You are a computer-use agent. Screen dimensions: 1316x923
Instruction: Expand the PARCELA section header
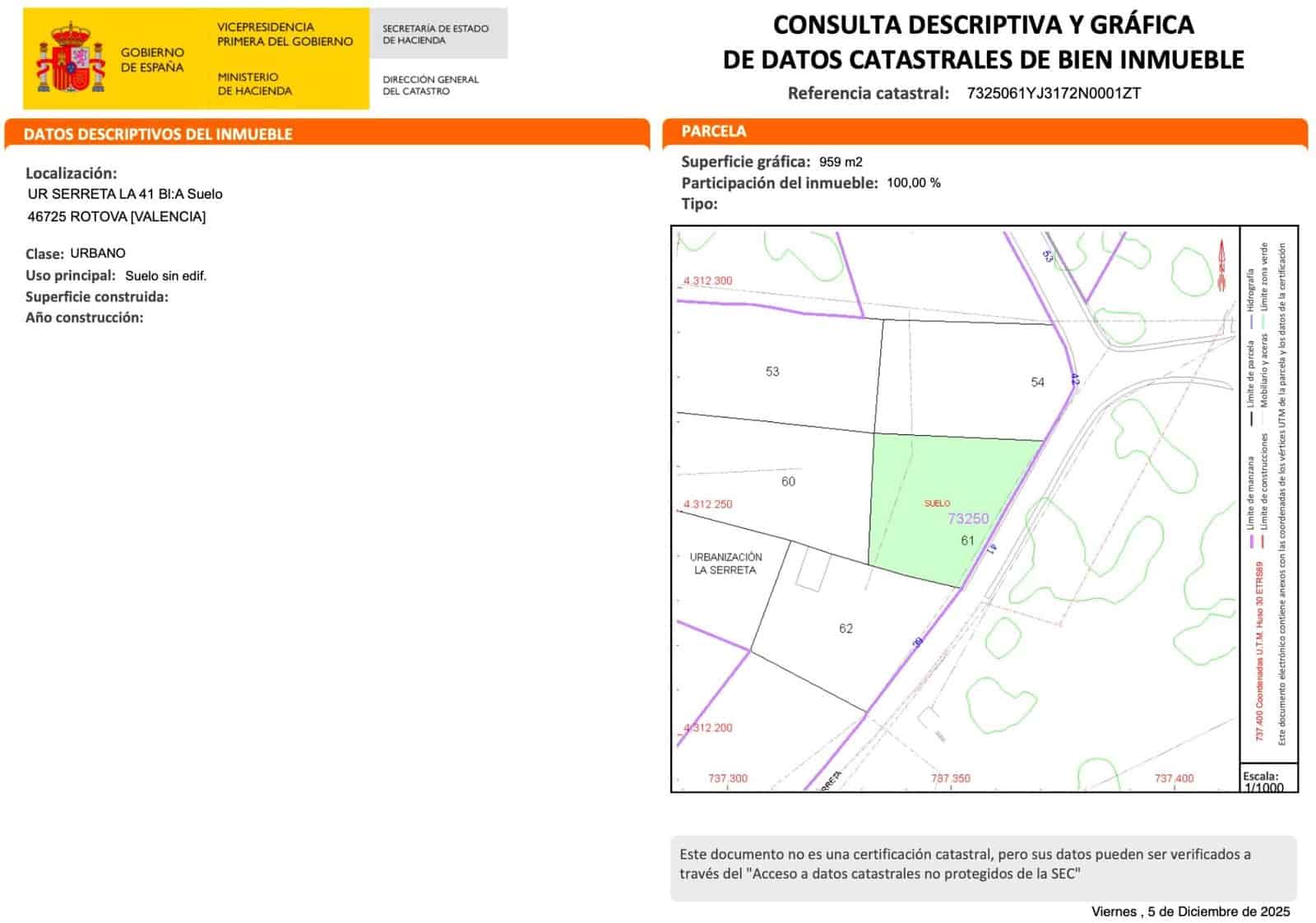(714, 132)
